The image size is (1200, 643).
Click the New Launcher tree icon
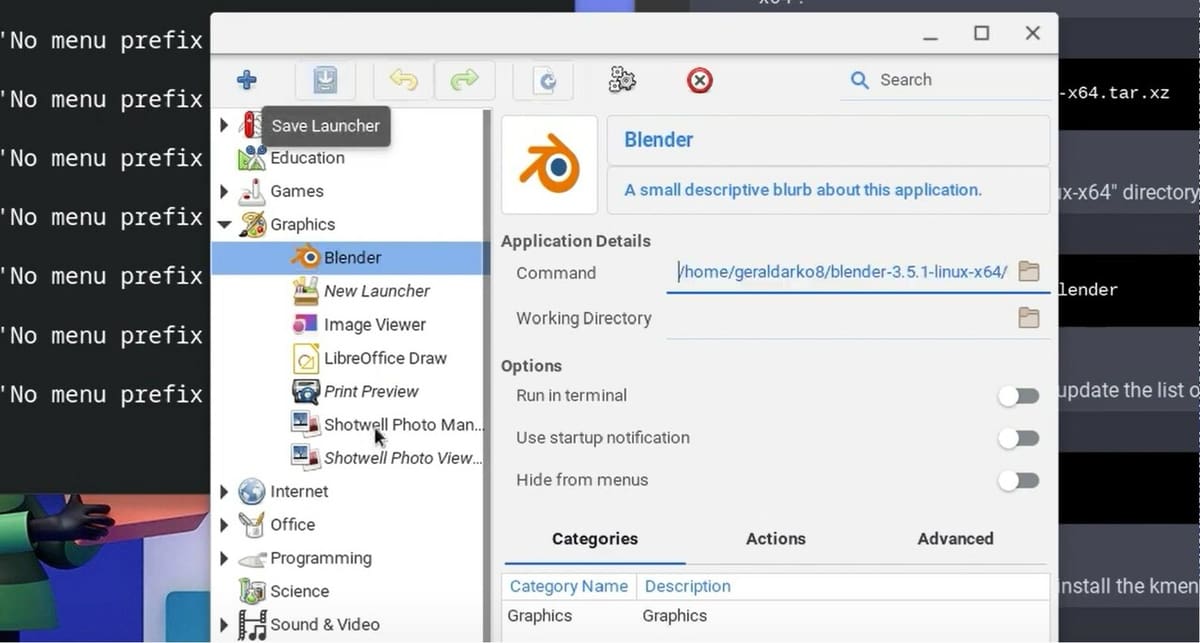305,291
